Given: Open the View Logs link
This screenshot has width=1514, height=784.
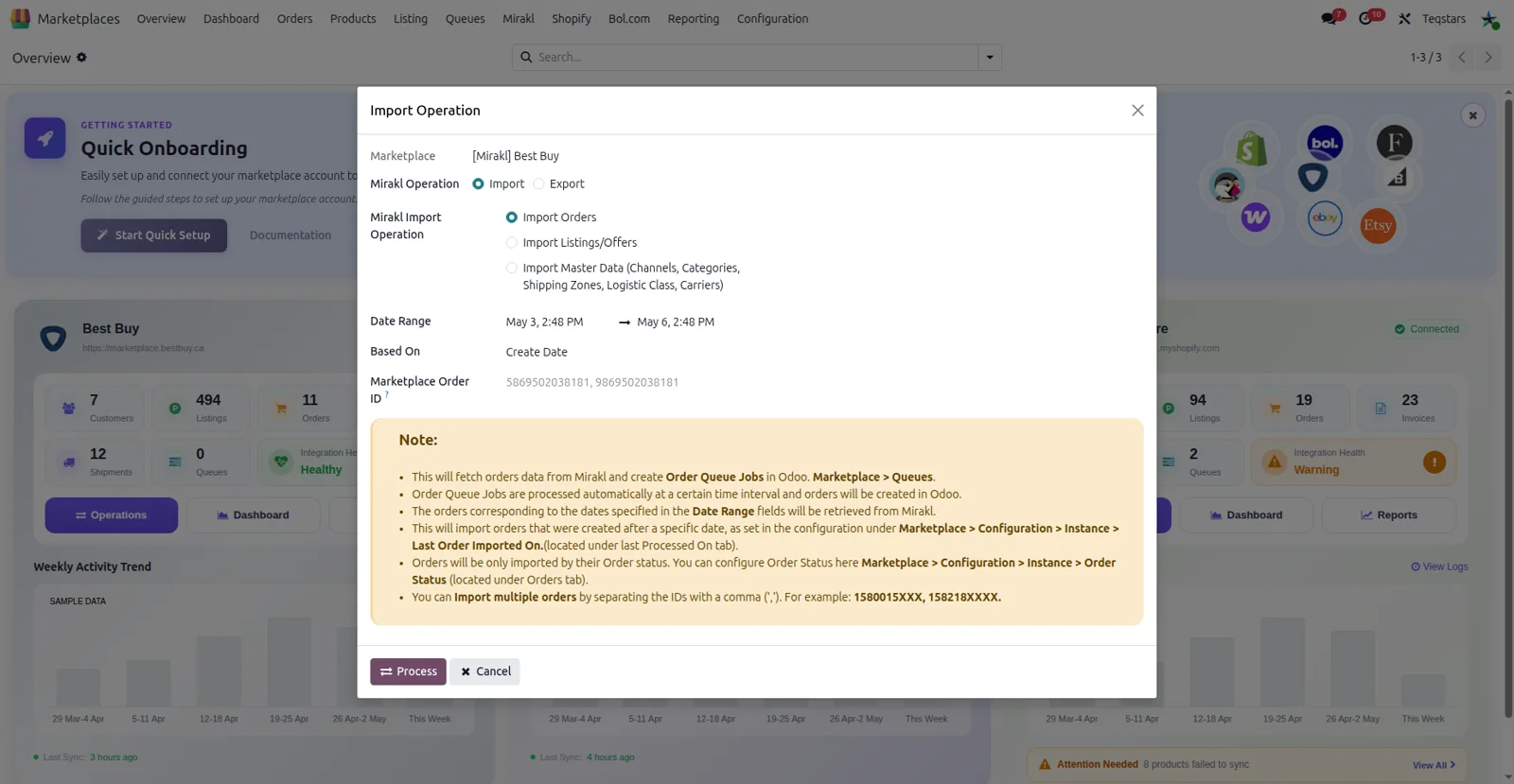Looking at the screenshot, I should point(1439,566).
